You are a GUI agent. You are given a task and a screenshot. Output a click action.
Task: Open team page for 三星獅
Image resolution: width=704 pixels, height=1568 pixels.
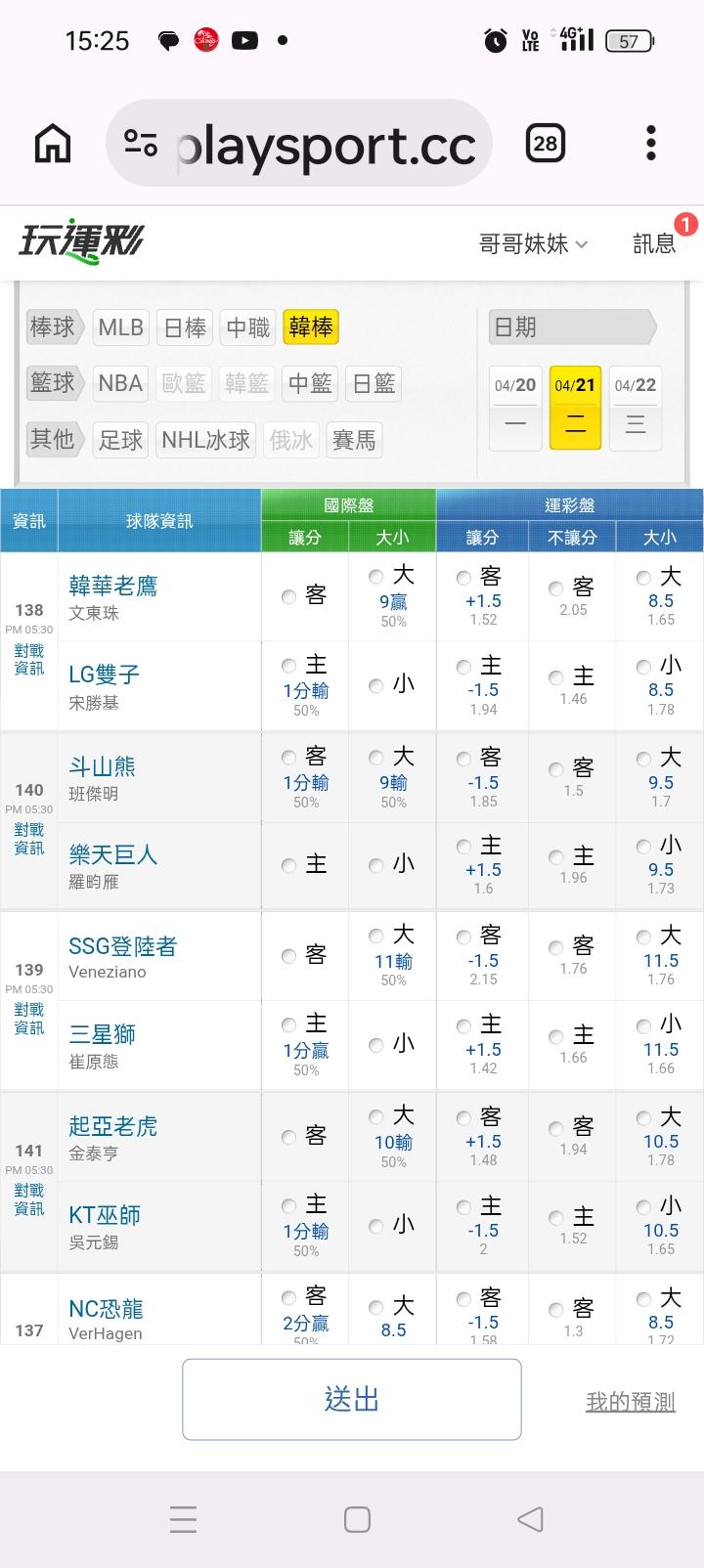click(x=103, y=1034)
